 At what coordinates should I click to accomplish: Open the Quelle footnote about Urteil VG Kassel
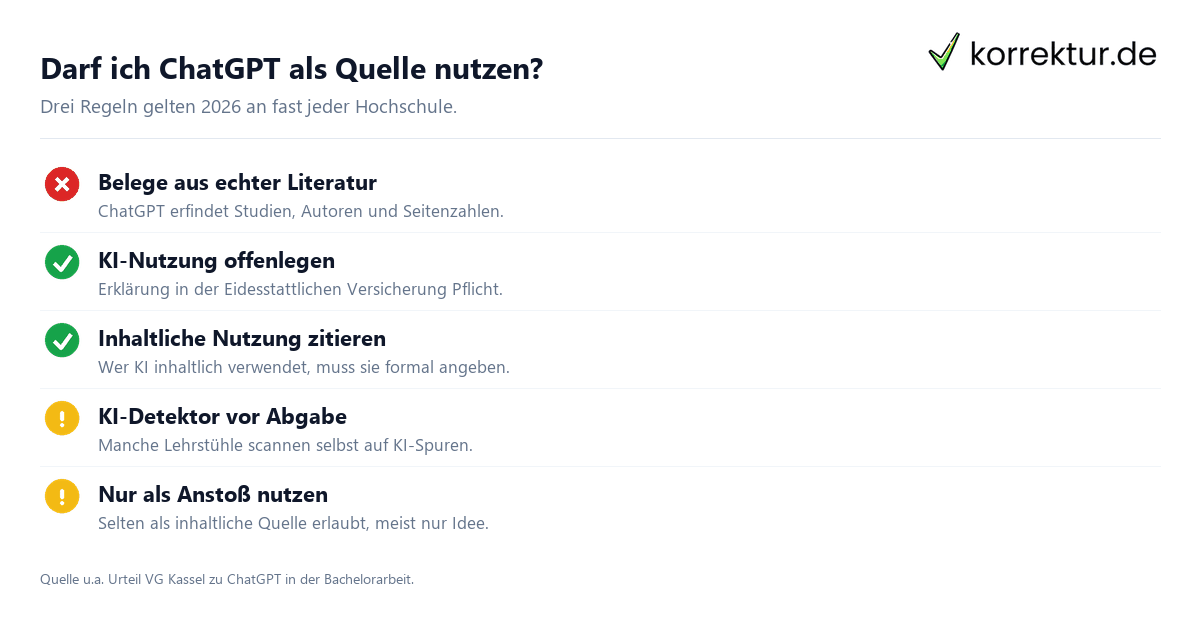click(x=227, y=579)
